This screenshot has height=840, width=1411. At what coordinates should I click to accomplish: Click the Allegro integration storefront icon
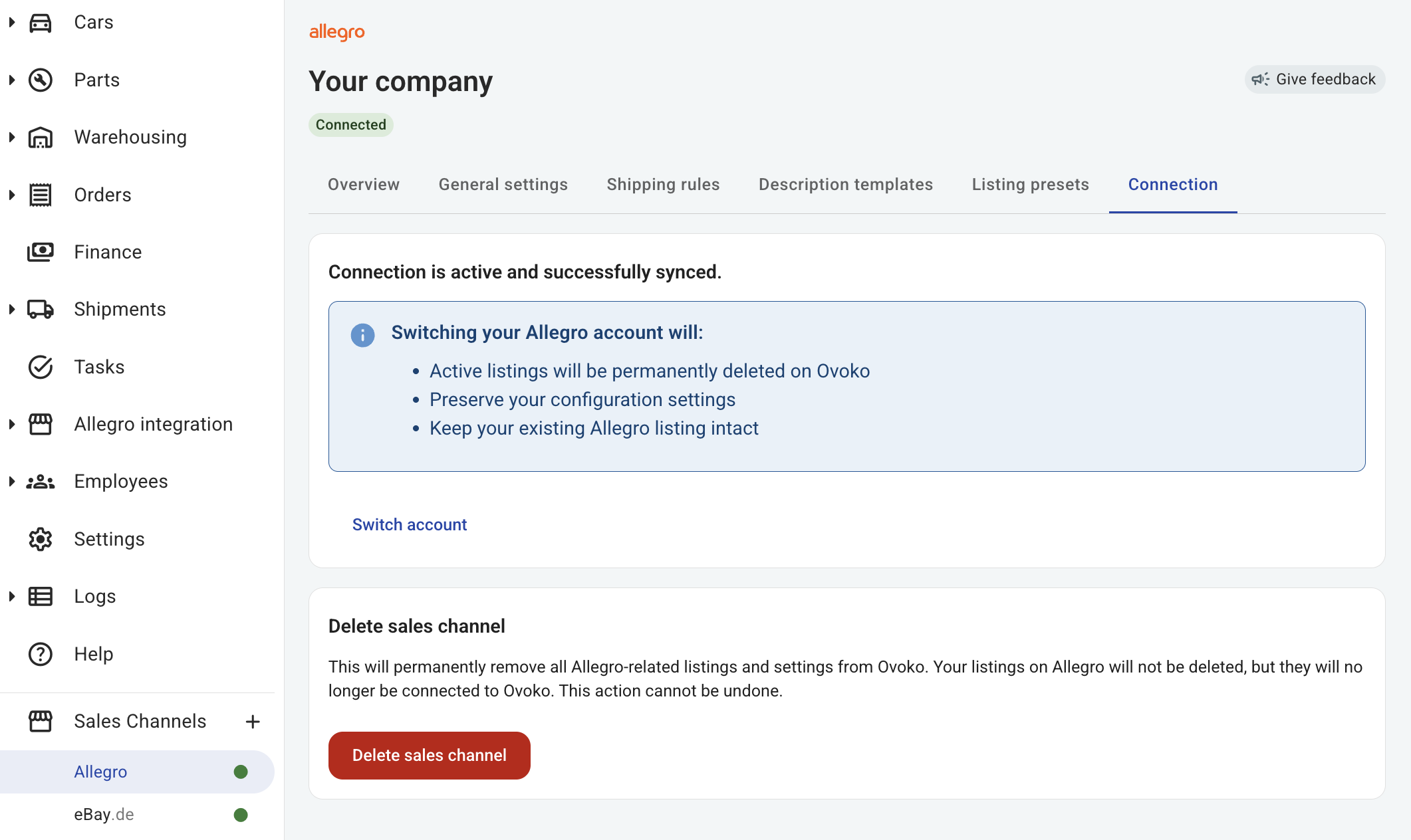41,424
